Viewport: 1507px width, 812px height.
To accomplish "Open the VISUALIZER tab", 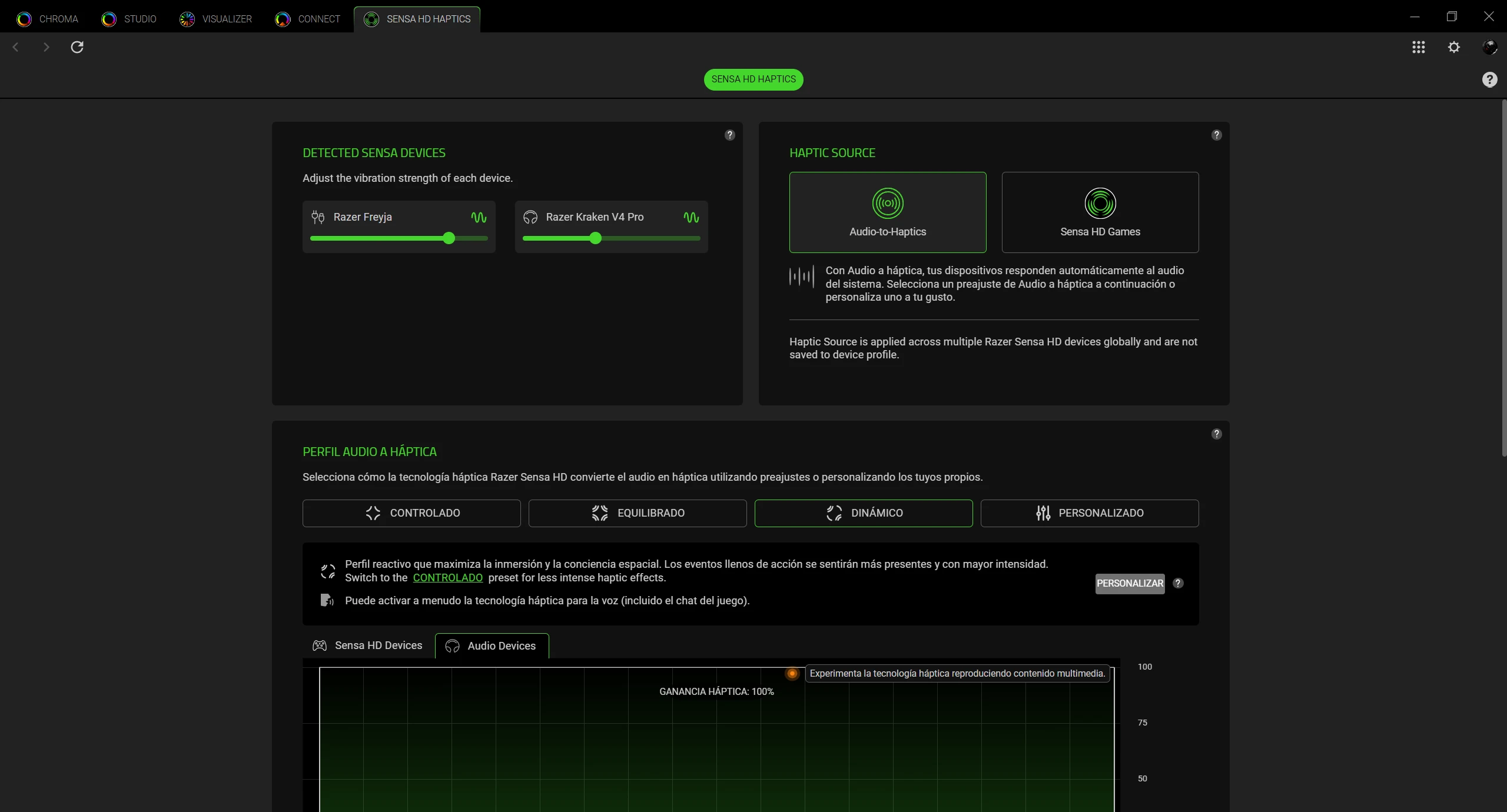I will 216,19.
